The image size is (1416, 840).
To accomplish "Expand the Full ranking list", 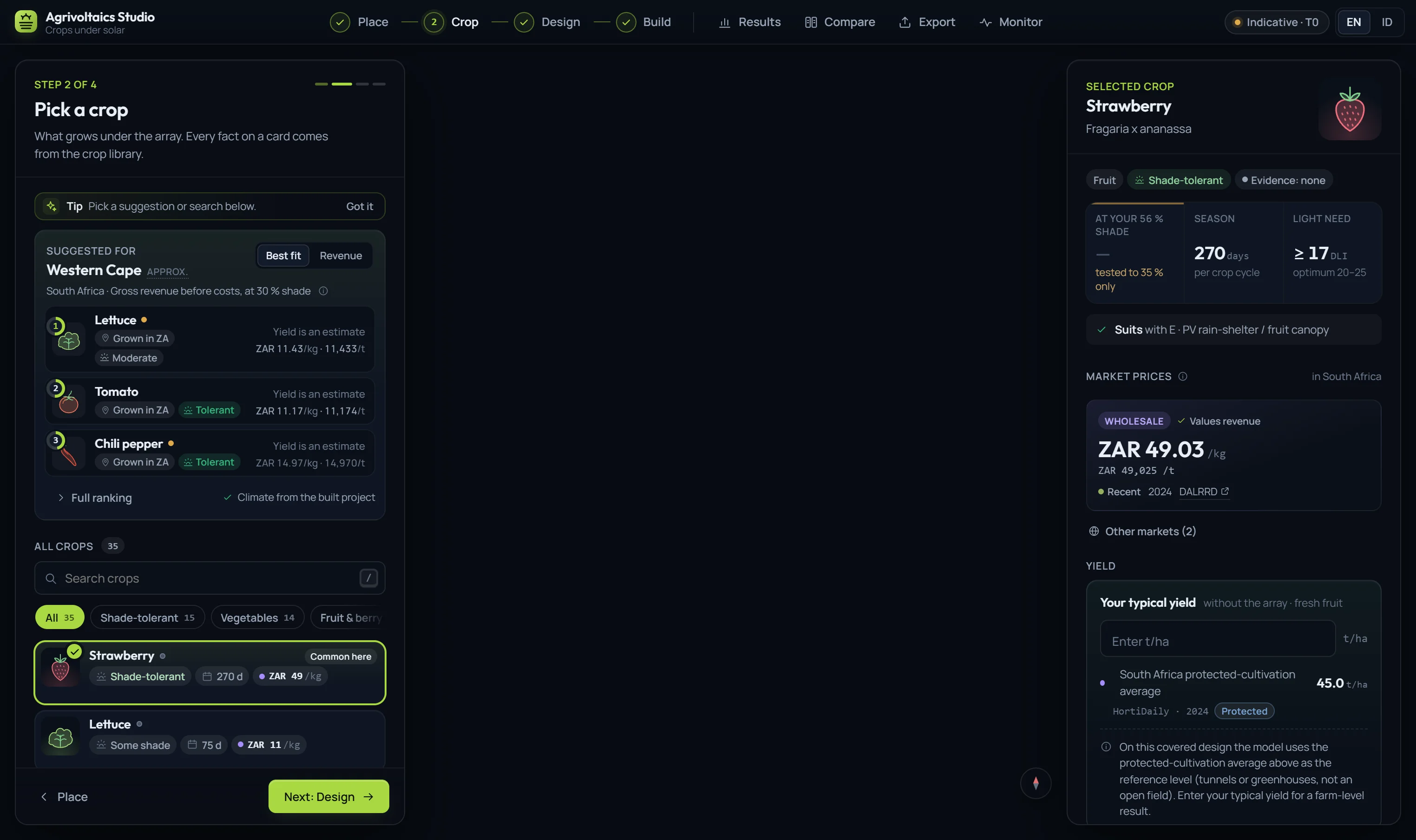I will [94, 498].
